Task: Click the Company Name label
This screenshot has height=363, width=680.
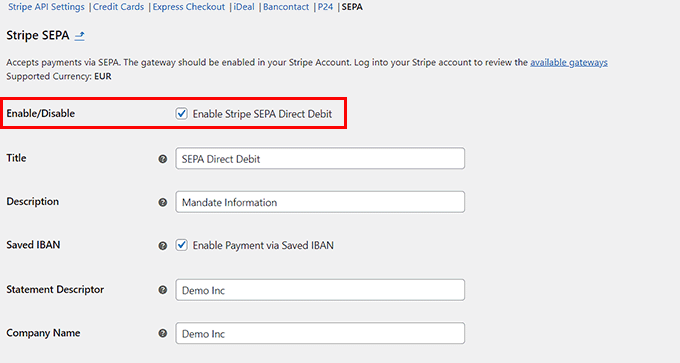Action: [x=43, y=333]
